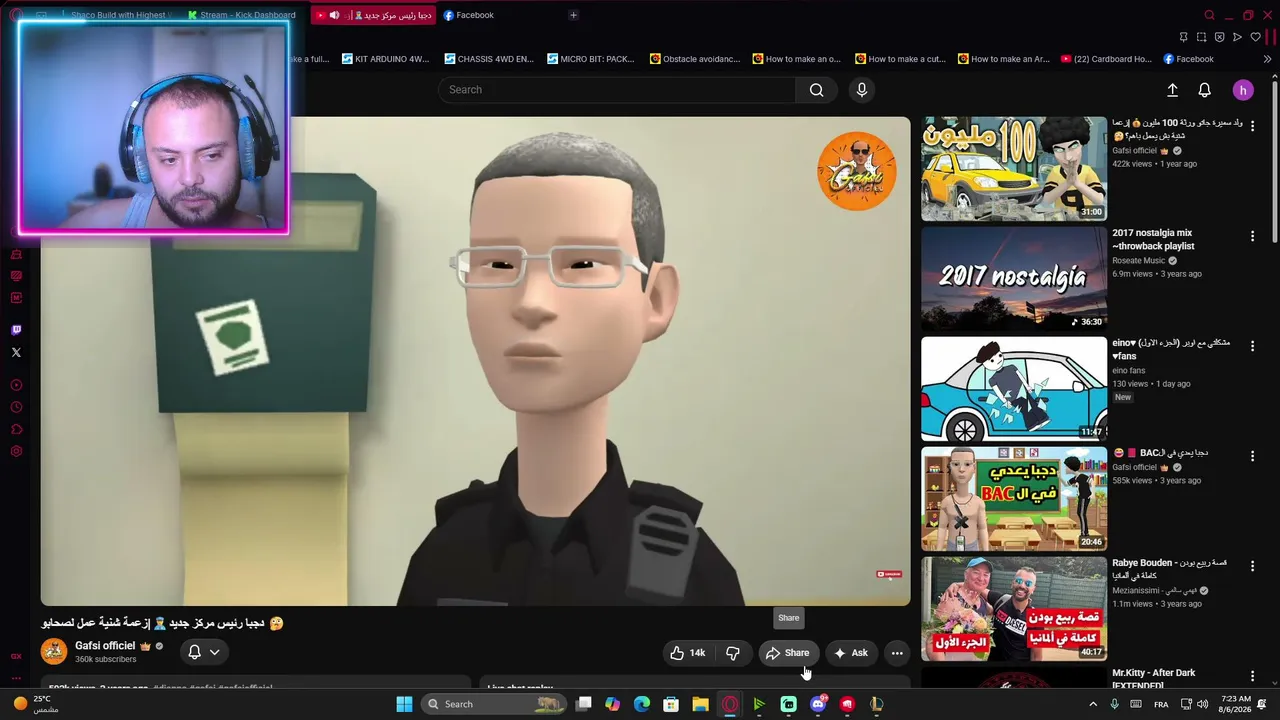The height and width of the screenshot is (720, 1280).
Task: Click the YouTube search magnifier button
Action: pos(816,90)
